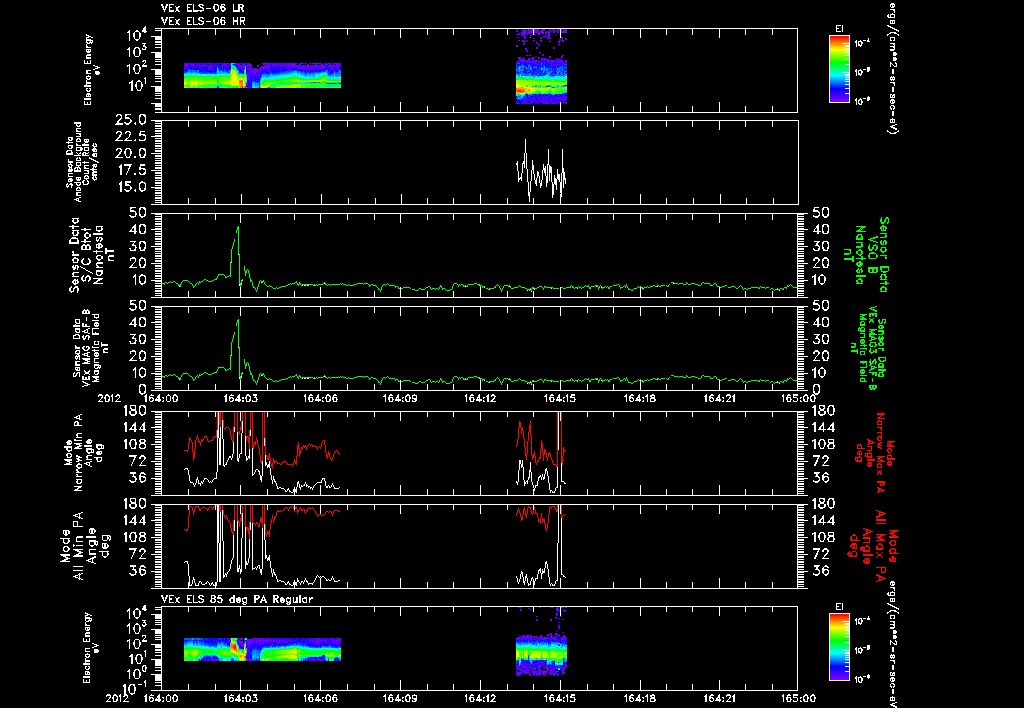Click the "Anode Background Count Rate" axis label

pyautogui.click(x=82, y=162)
